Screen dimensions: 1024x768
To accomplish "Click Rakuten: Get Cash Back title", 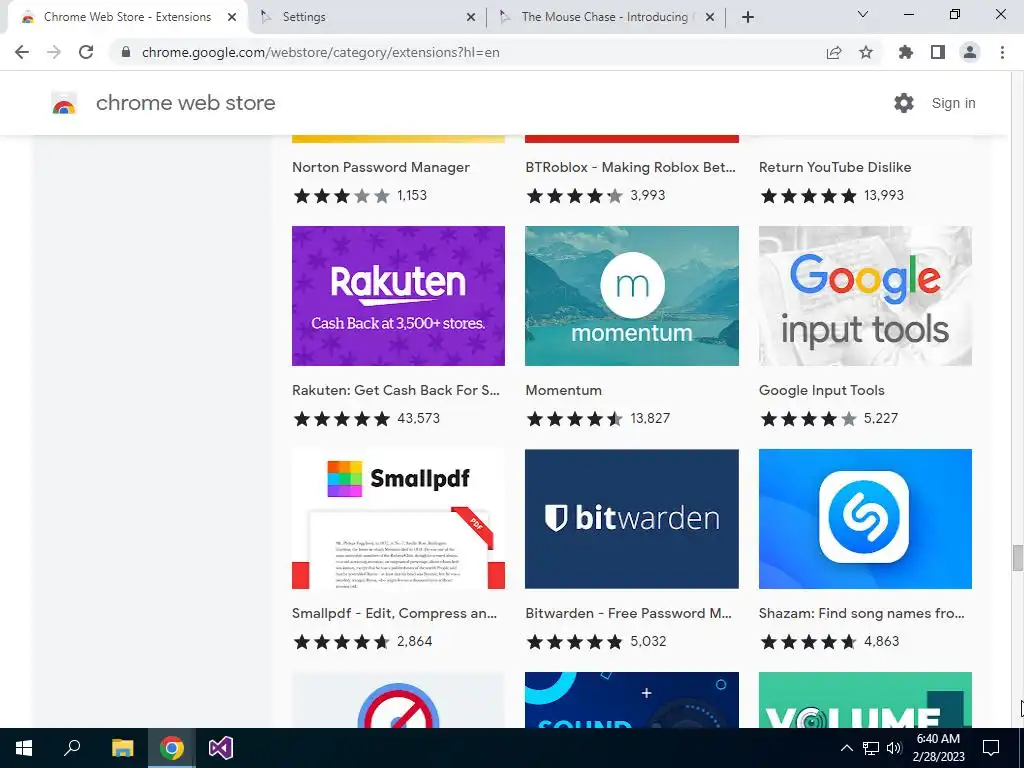I will 396,390.
